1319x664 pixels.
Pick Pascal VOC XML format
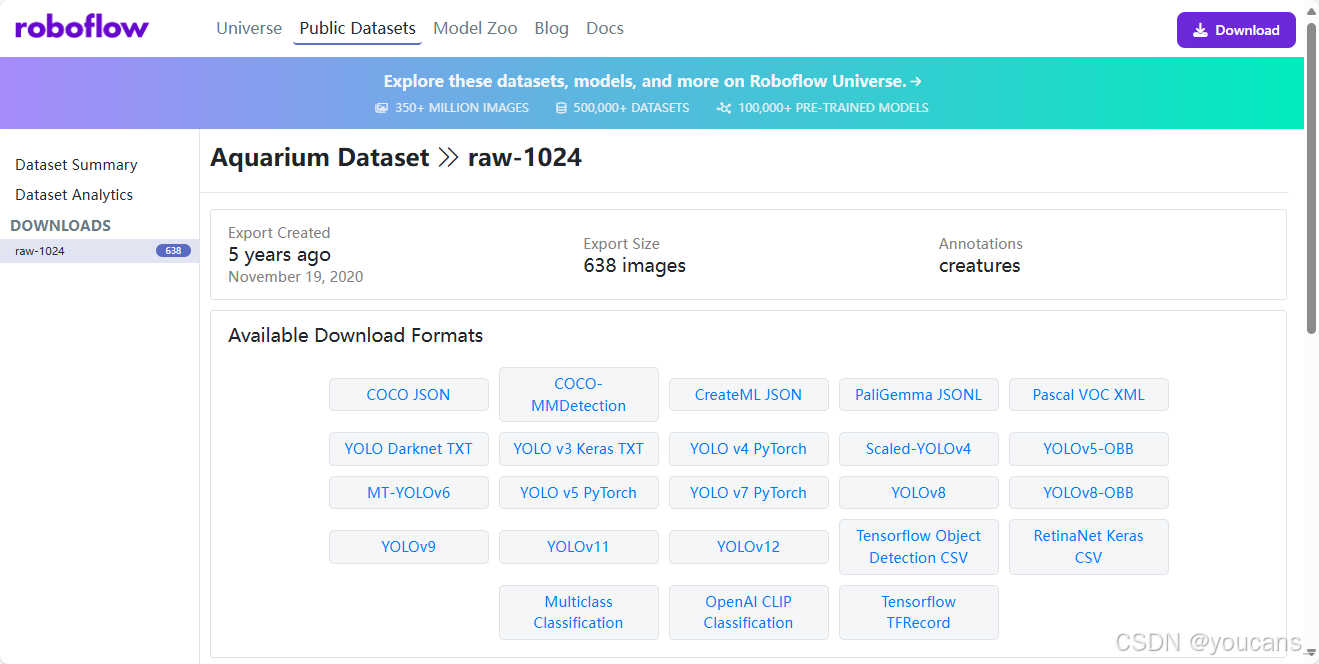[1089, 394]
